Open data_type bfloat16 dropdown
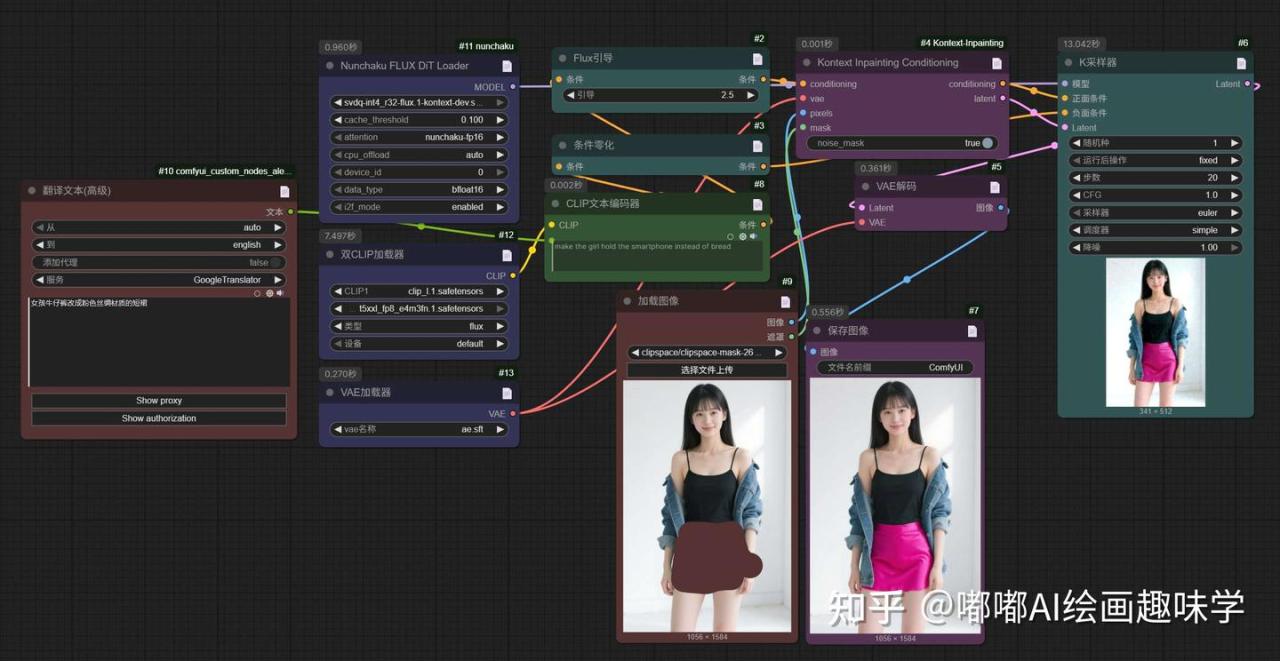This screenshot has width=1280, height=661. [x=419, y=189]
